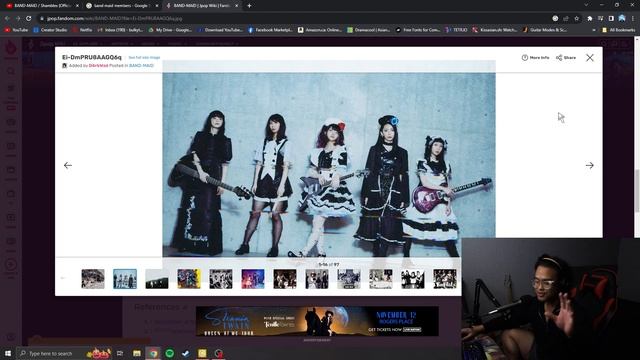Select the third dark landscape thumbnail
This screenshot has height=360, width=640.
point(157,279)
